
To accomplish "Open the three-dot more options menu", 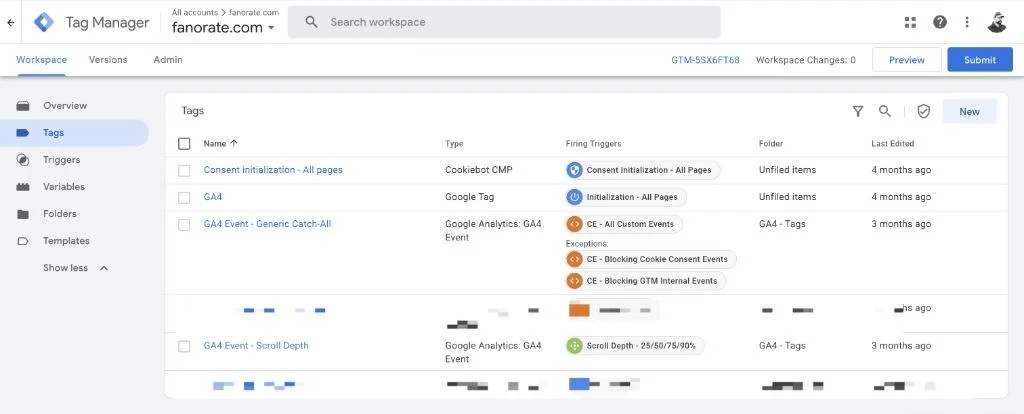I will 967,22.
